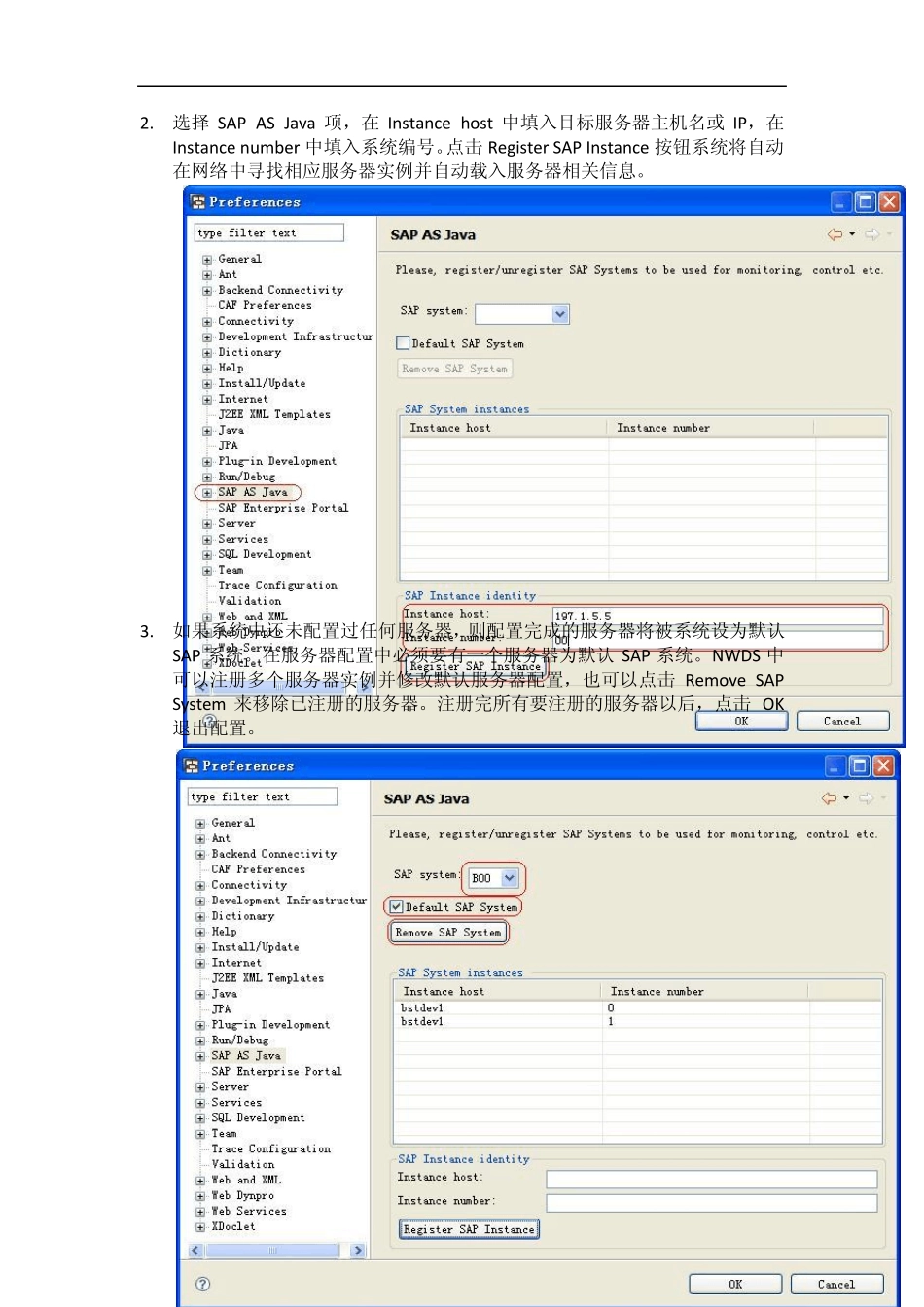Viewport: 924px width, 1307px height.
Task: Select Web Dynpro item in lower dialog tree
Action: 242,1195
